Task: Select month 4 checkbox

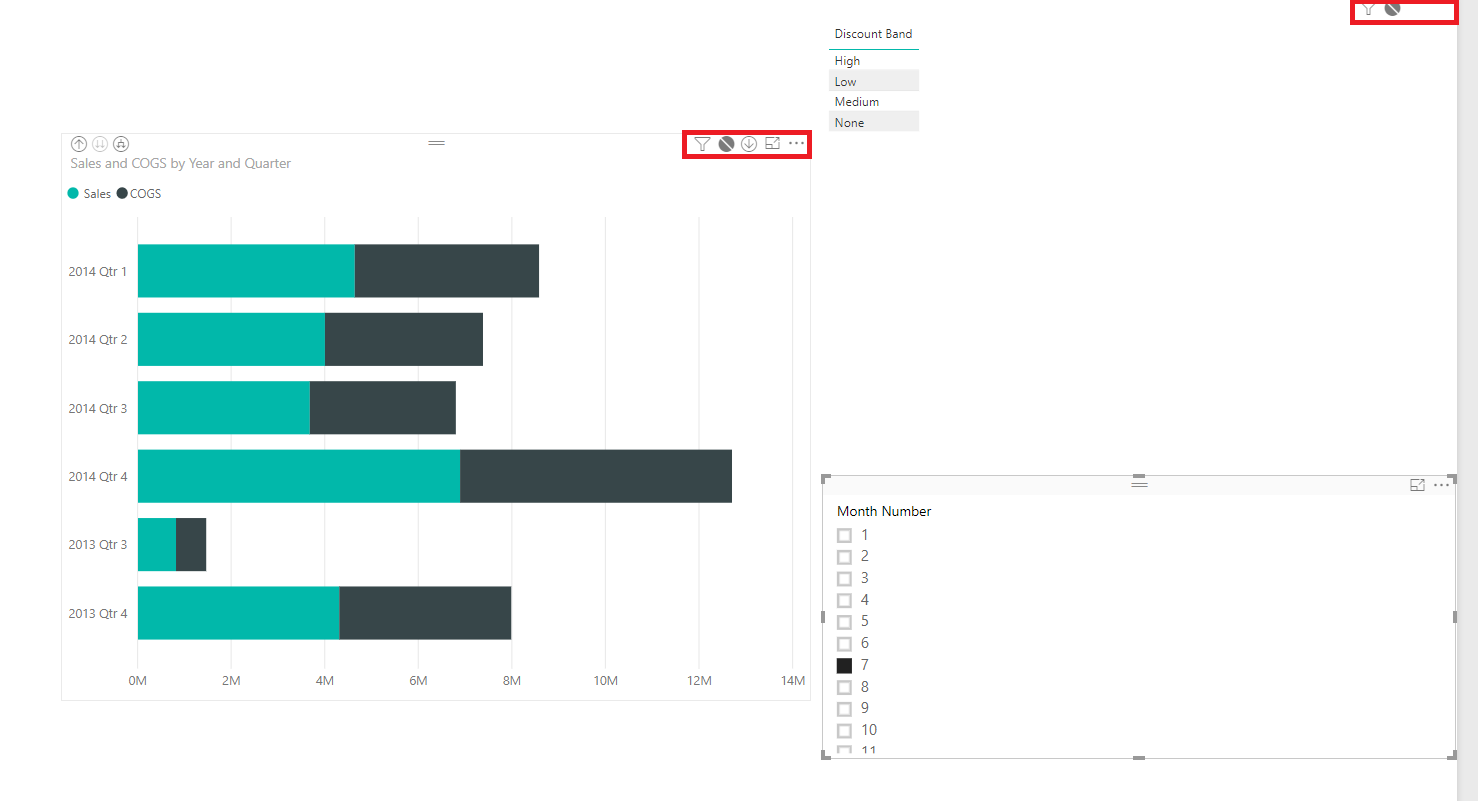Action: [844, 600]
